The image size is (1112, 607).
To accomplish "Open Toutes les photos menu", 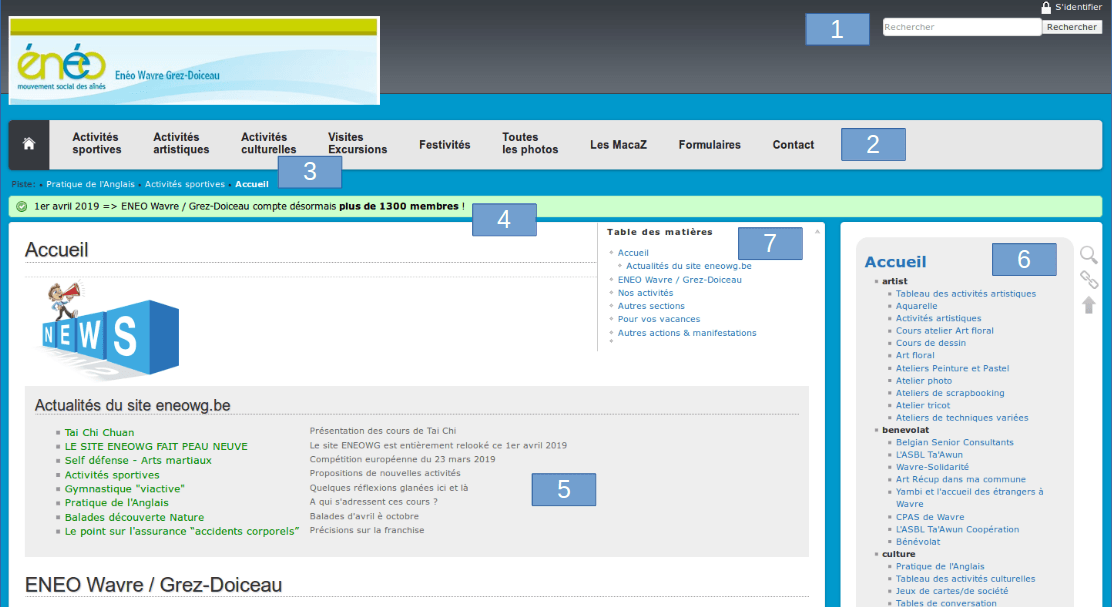I will (x=530, y=144).
